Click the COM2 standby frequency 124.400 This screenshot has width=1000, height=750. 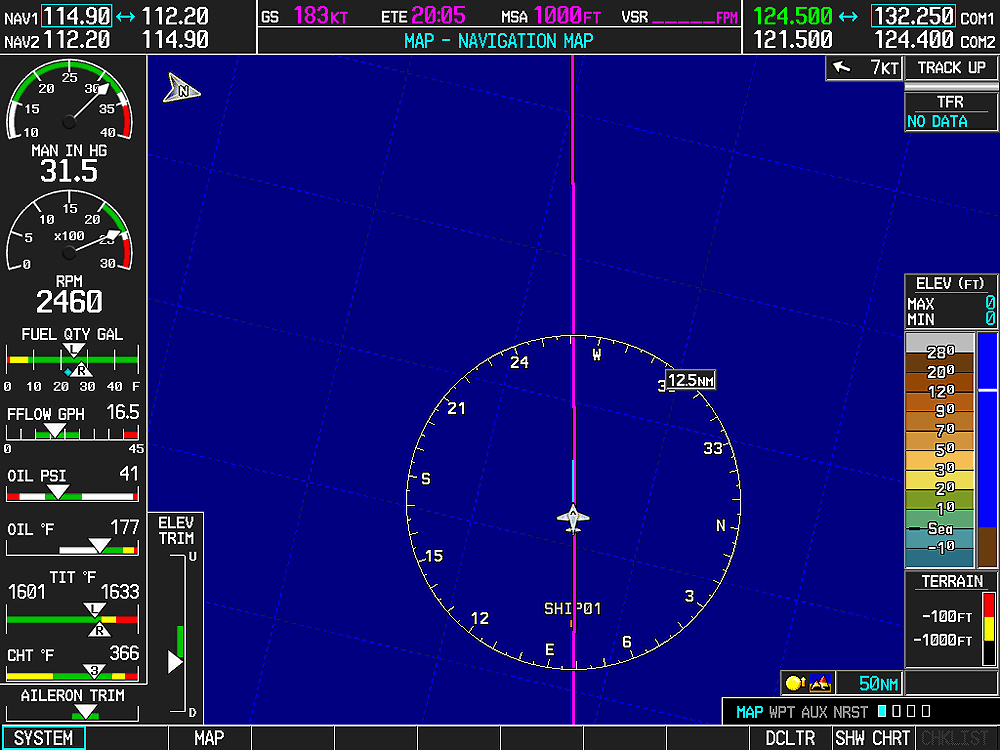(913, 40)
